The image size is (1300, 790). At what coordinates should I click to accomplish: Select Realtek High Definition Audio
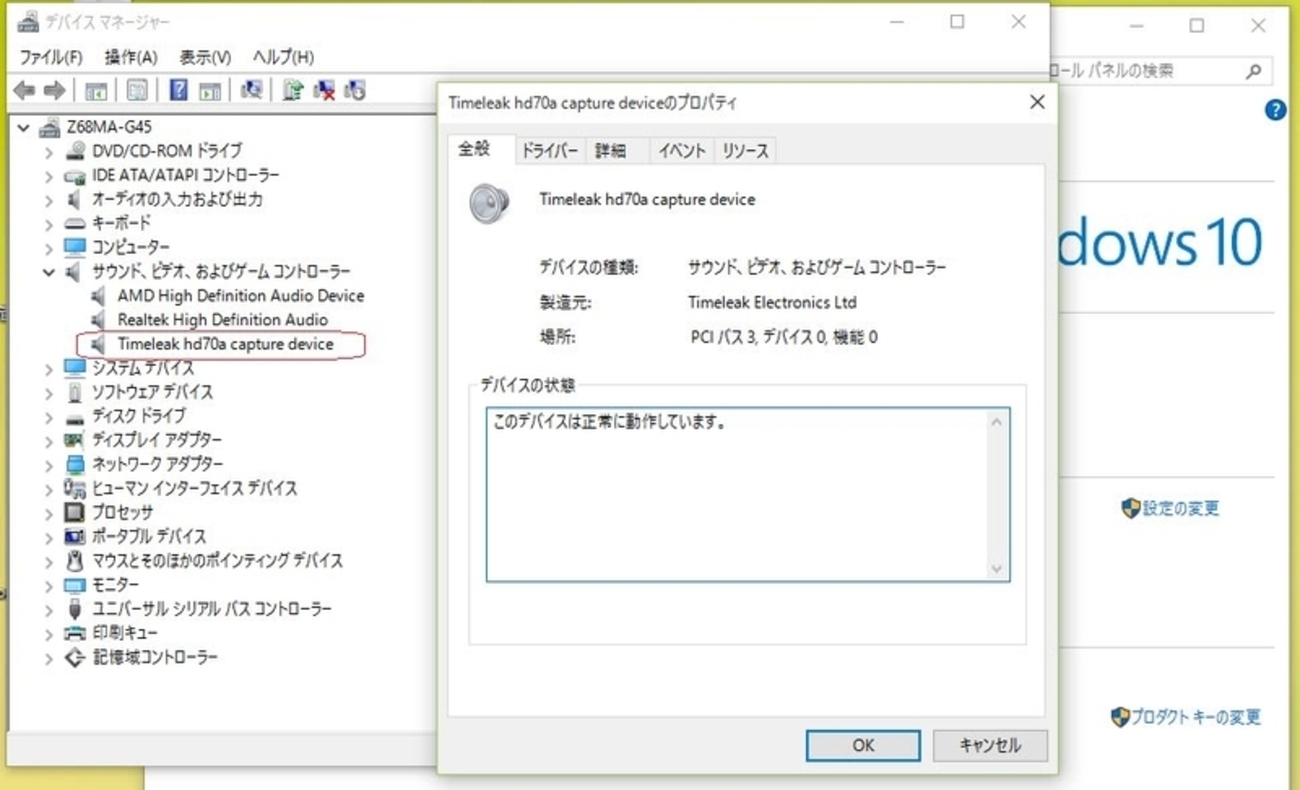pos(222,320)
